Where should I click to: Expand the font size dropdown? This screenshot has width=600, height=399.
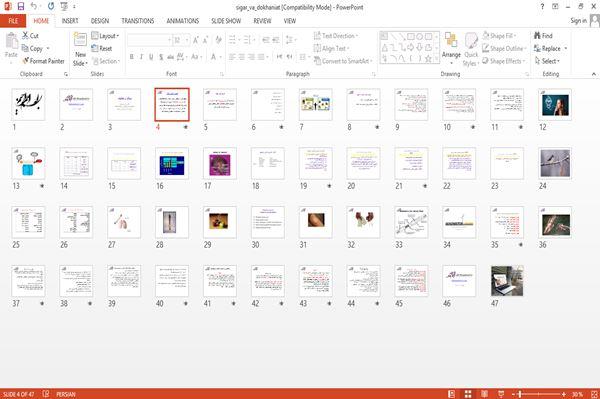click(187, 40)
